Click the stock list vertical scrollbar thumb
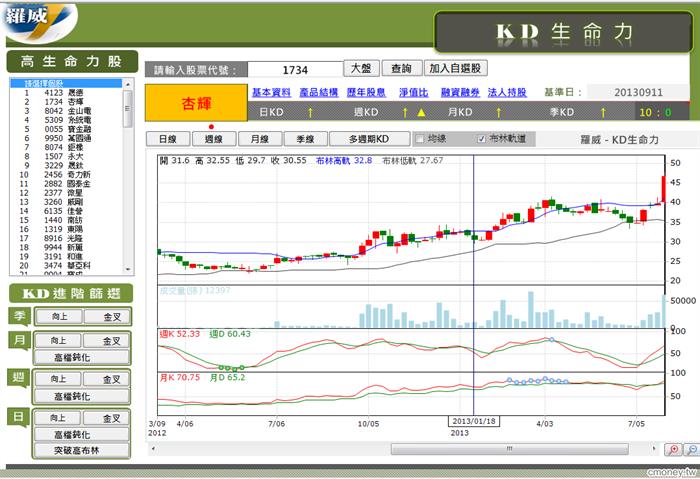The image size is (700, 479). tap(128, 108)
